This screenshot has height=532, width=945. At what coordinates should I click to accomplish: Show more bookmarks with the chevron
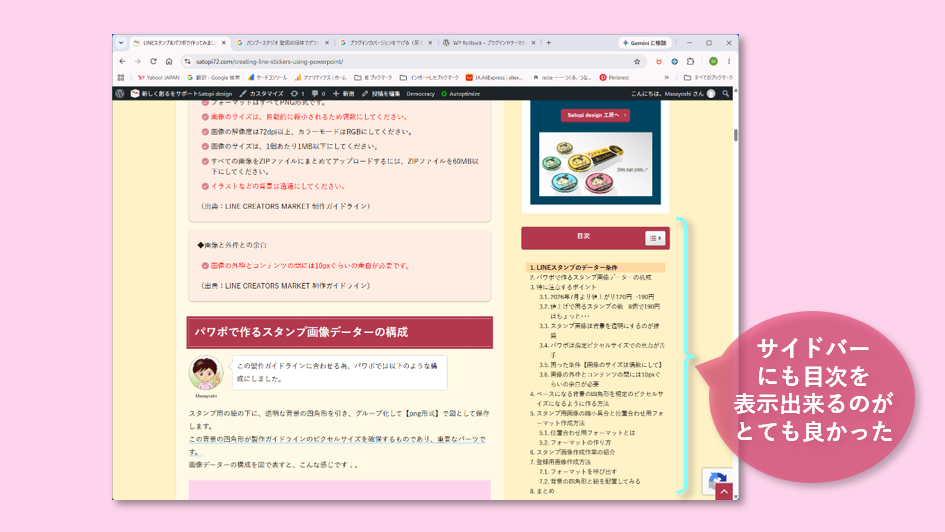[x=667, y=78]
